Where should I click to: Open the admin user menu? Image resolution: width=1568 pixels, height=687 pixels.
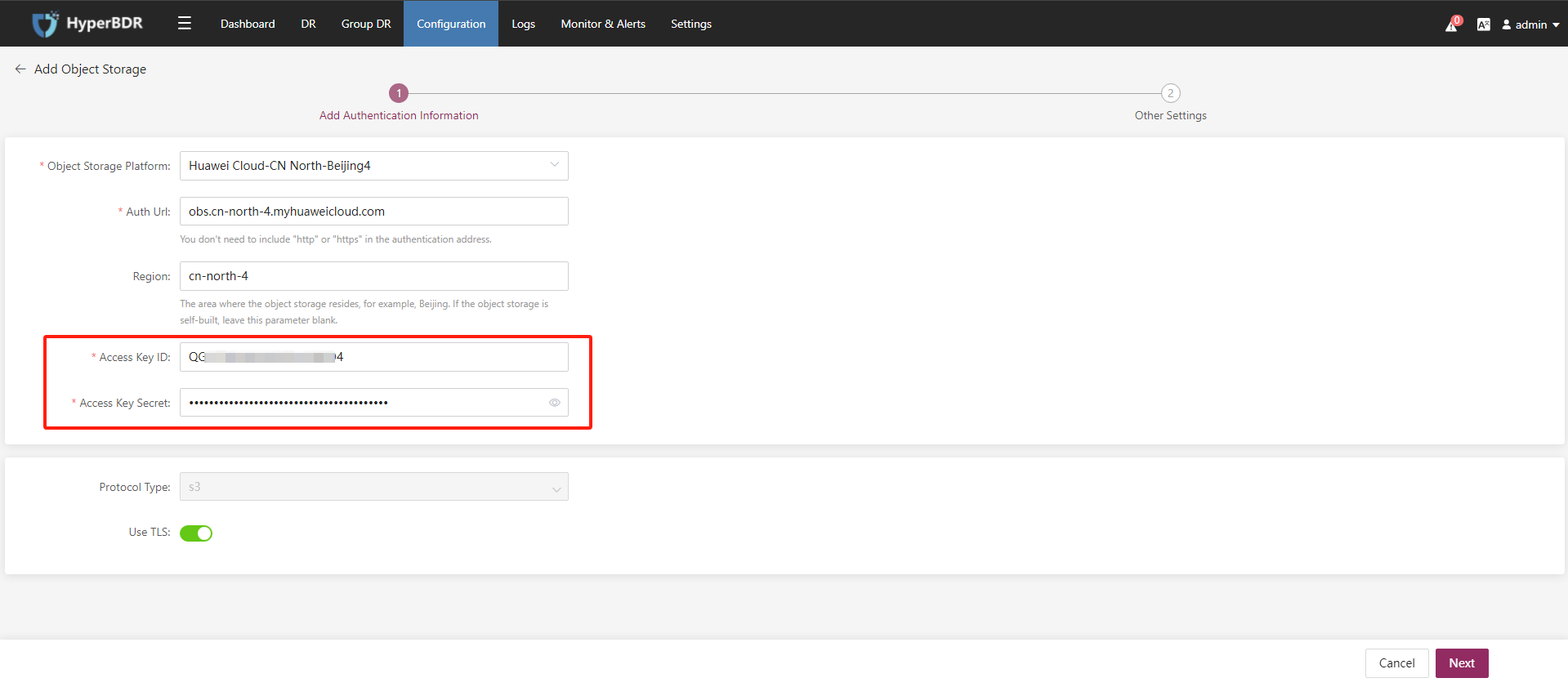coord(1530,25)
